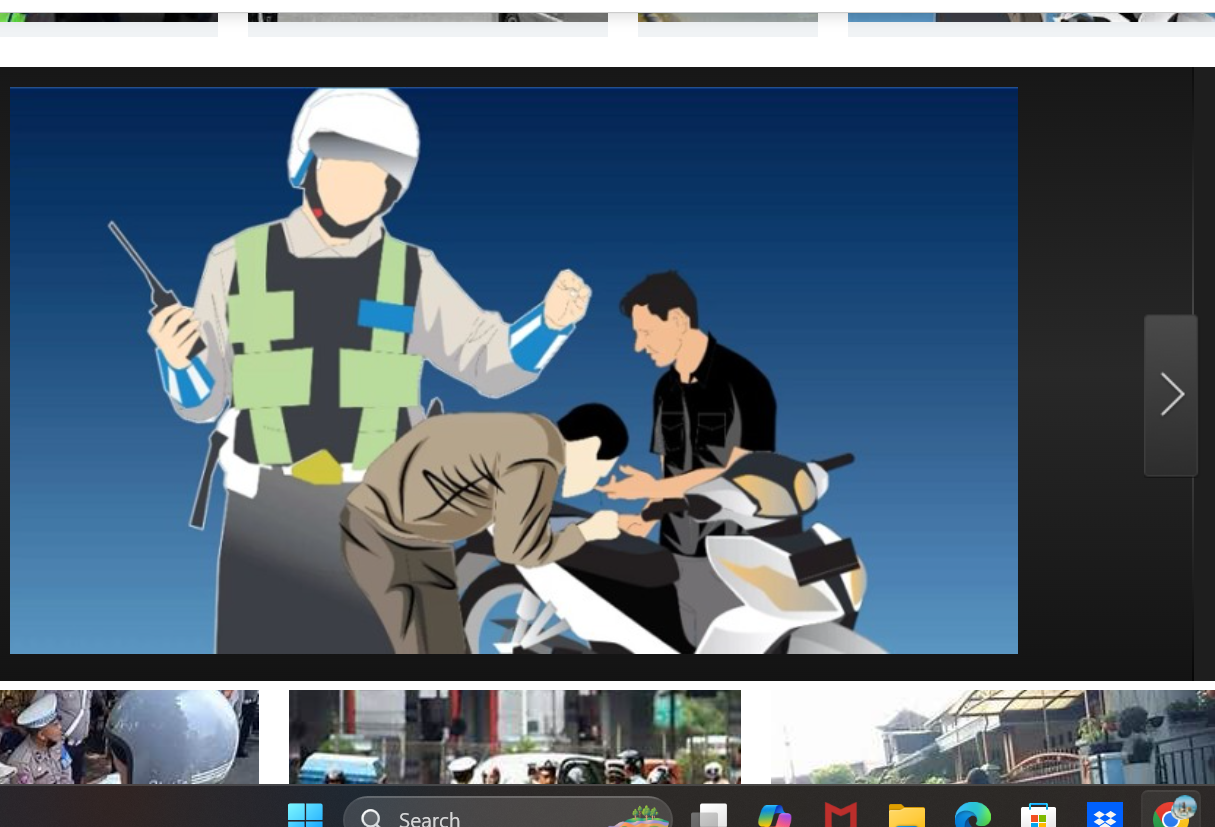Open Microsoft Store from the taskbar
The width and height of the screenshot is (1215, 827).
click(1038, 816)
